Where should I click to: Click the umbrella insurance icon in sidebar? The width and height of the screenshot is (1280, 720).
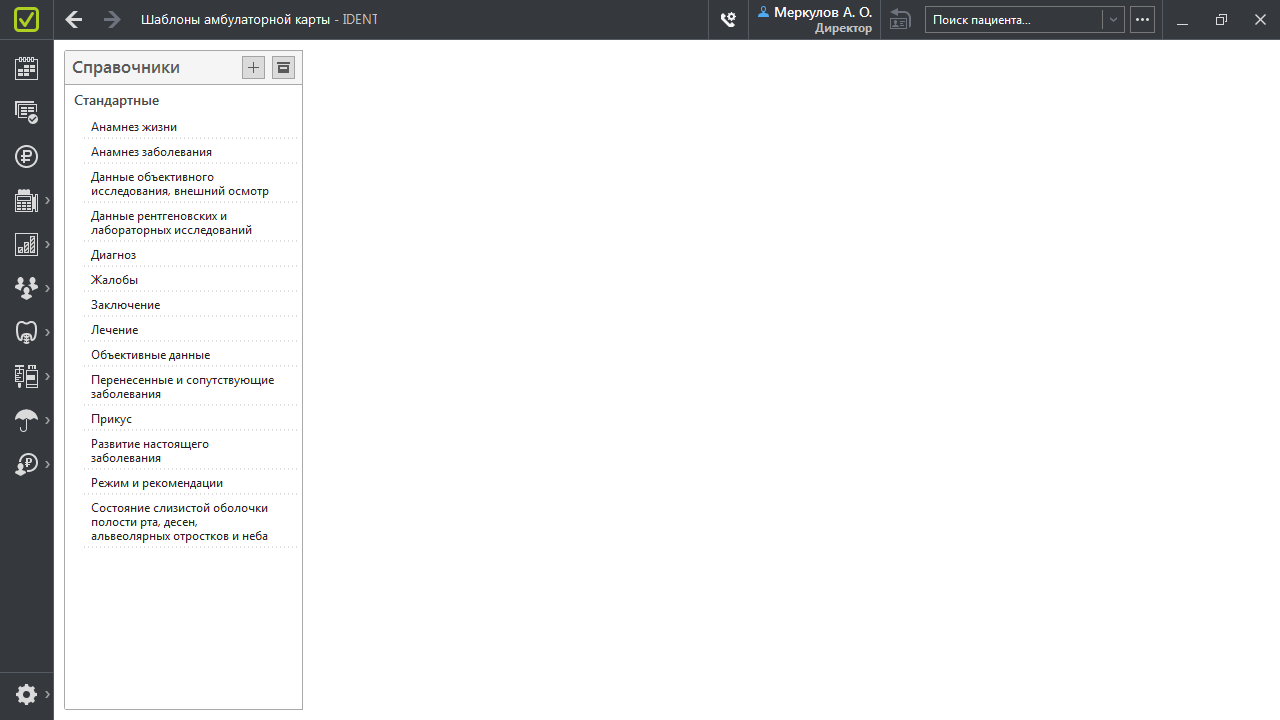(26, 421)
